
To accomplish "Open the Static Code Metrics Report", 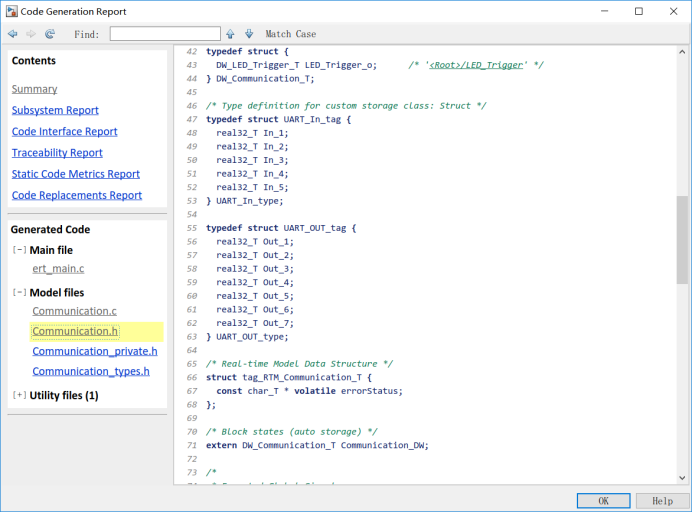I will [x=75, y=174].
